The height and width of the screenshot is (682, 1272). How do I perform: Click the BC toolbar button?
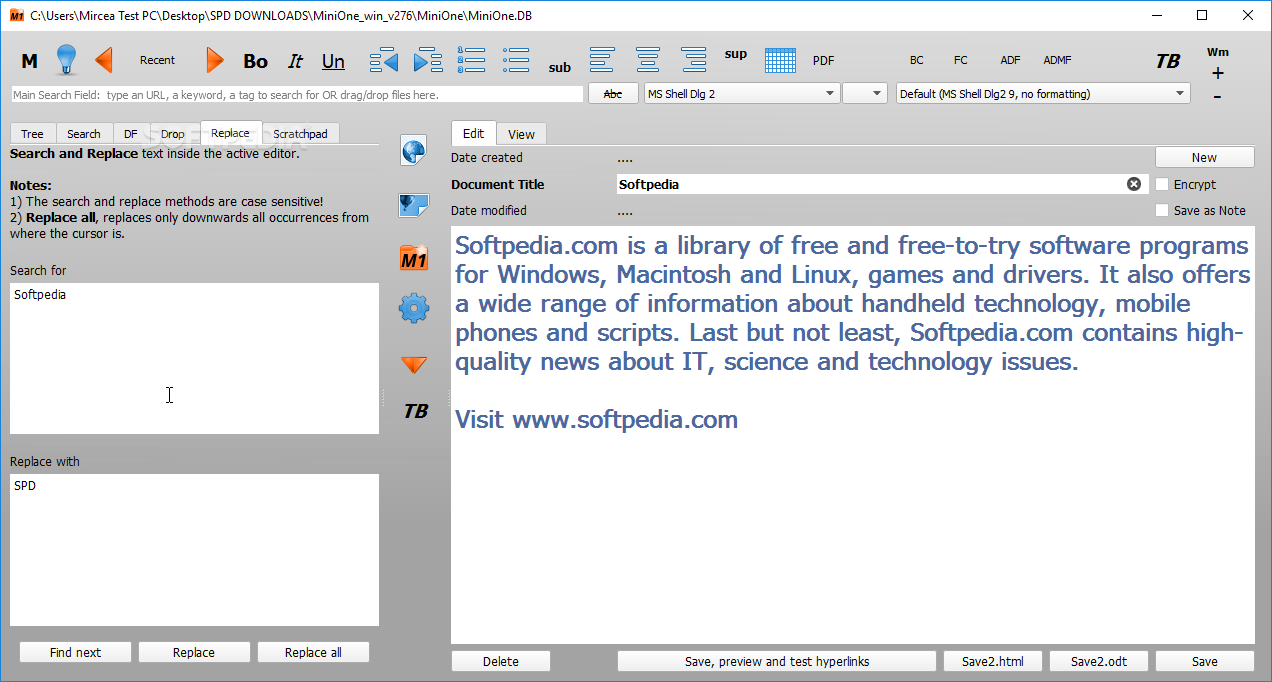click(x=917, y=60)
